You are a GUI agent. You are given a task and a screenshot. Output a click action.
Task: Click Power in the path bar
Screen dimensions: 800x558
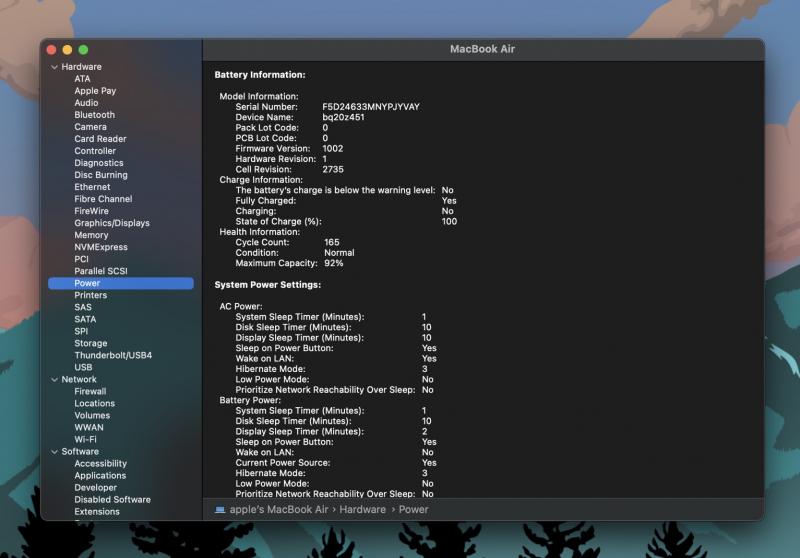(413, 510)
